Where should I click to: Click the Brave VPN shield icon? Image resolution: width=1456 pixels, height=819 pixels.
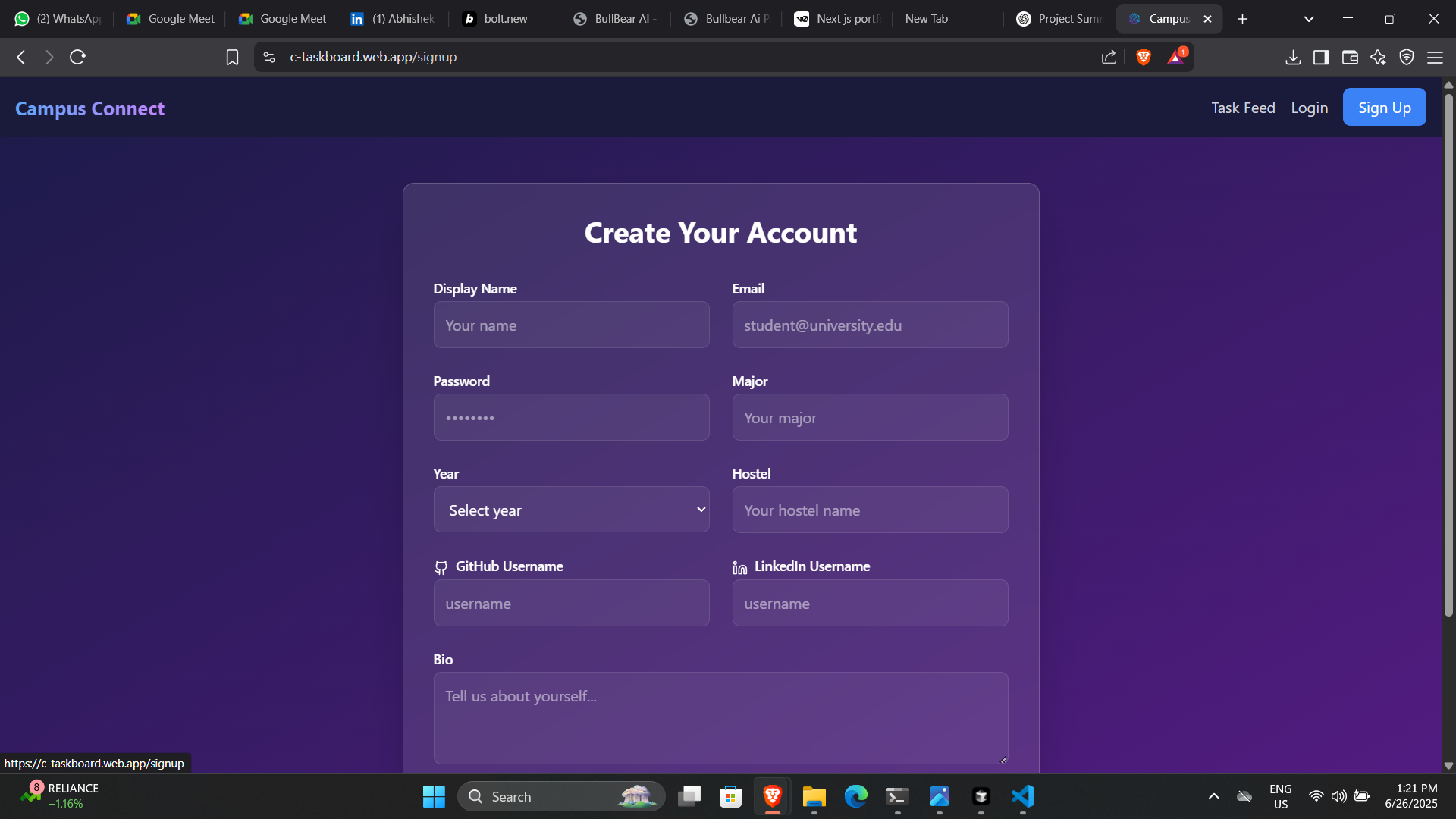tap(1407, 57)
